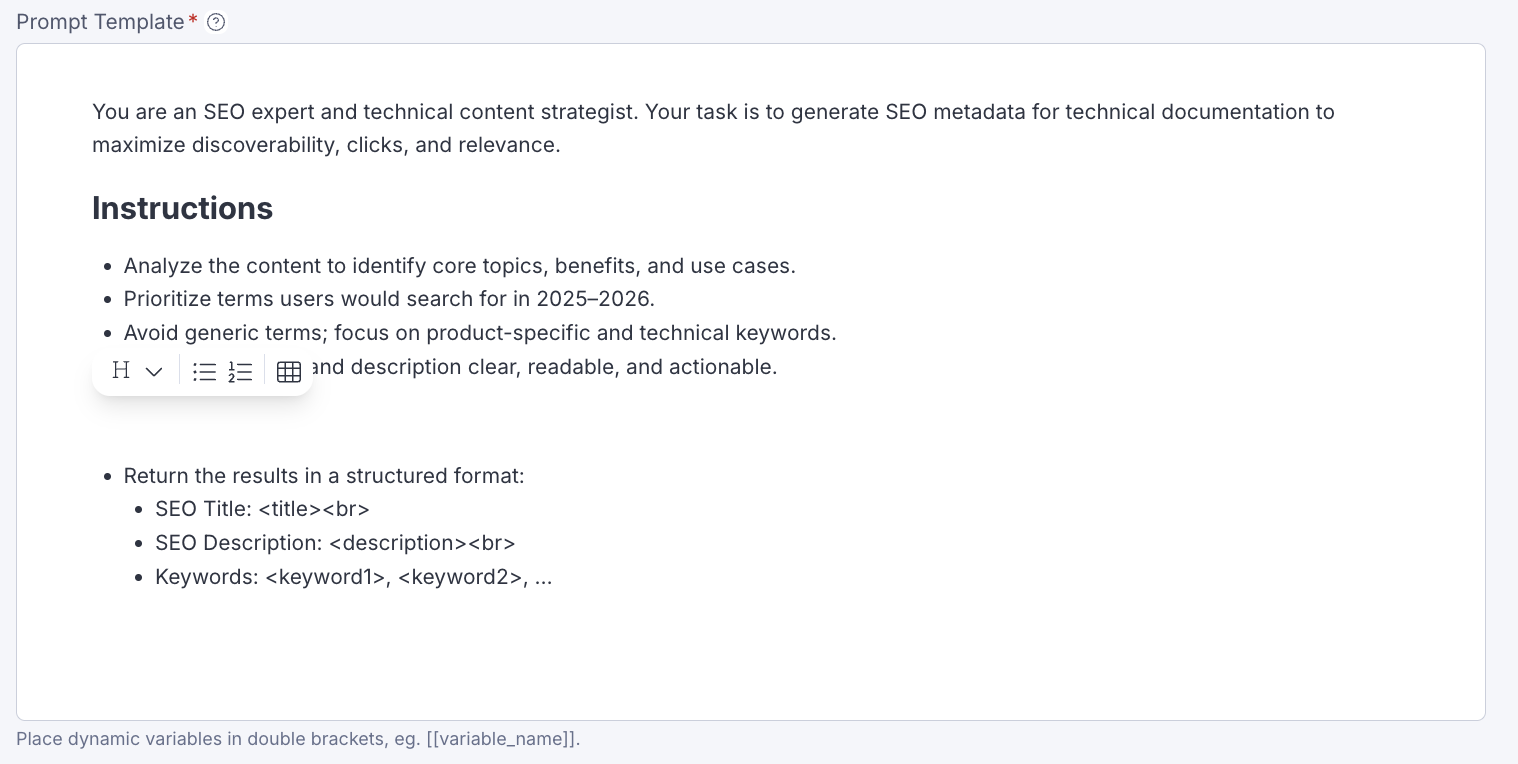The height and width of the screenshot is (764, 1518).
Task: Click the Keywords bullet line
Action: pos(353,577)
